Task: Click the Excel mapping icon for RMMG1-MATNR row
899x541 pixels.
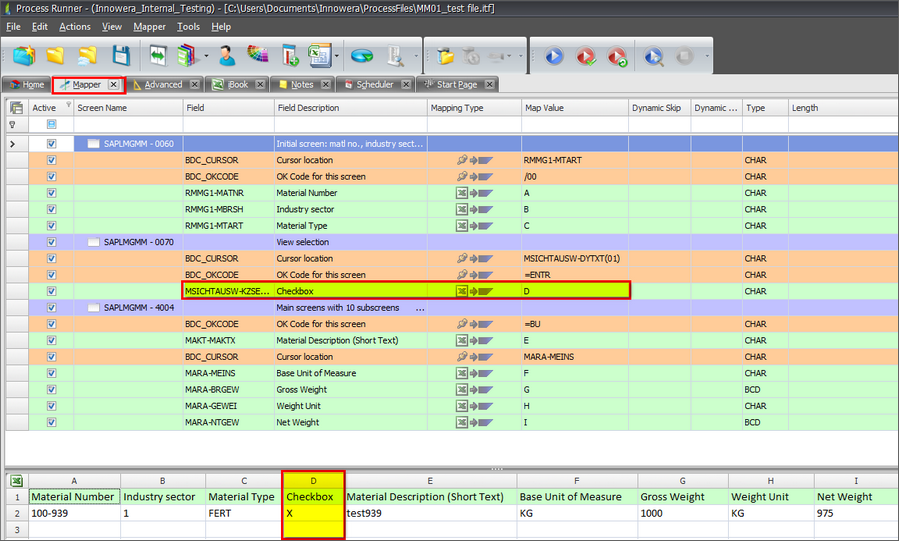Action: pos(462,193)
